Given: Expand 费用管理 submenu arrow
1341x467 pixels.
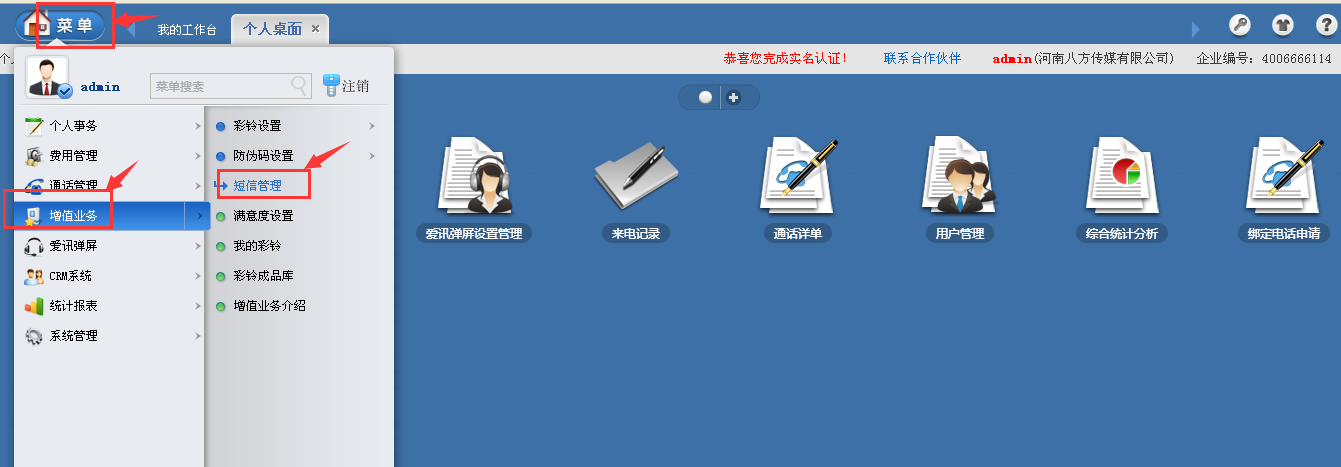Looking at the screenshot, I should [198, 156].
